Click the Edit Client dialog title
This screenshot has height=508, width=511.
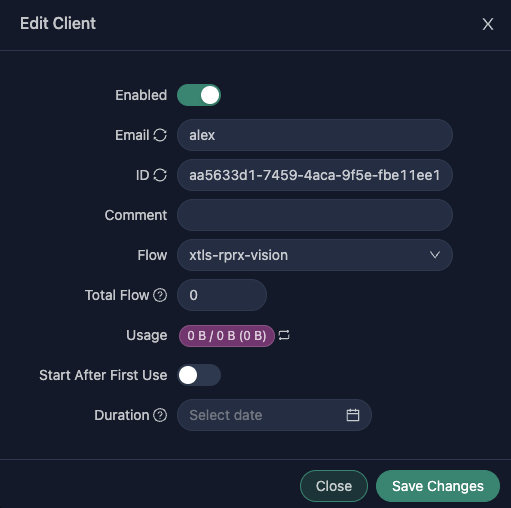(58, 24)
